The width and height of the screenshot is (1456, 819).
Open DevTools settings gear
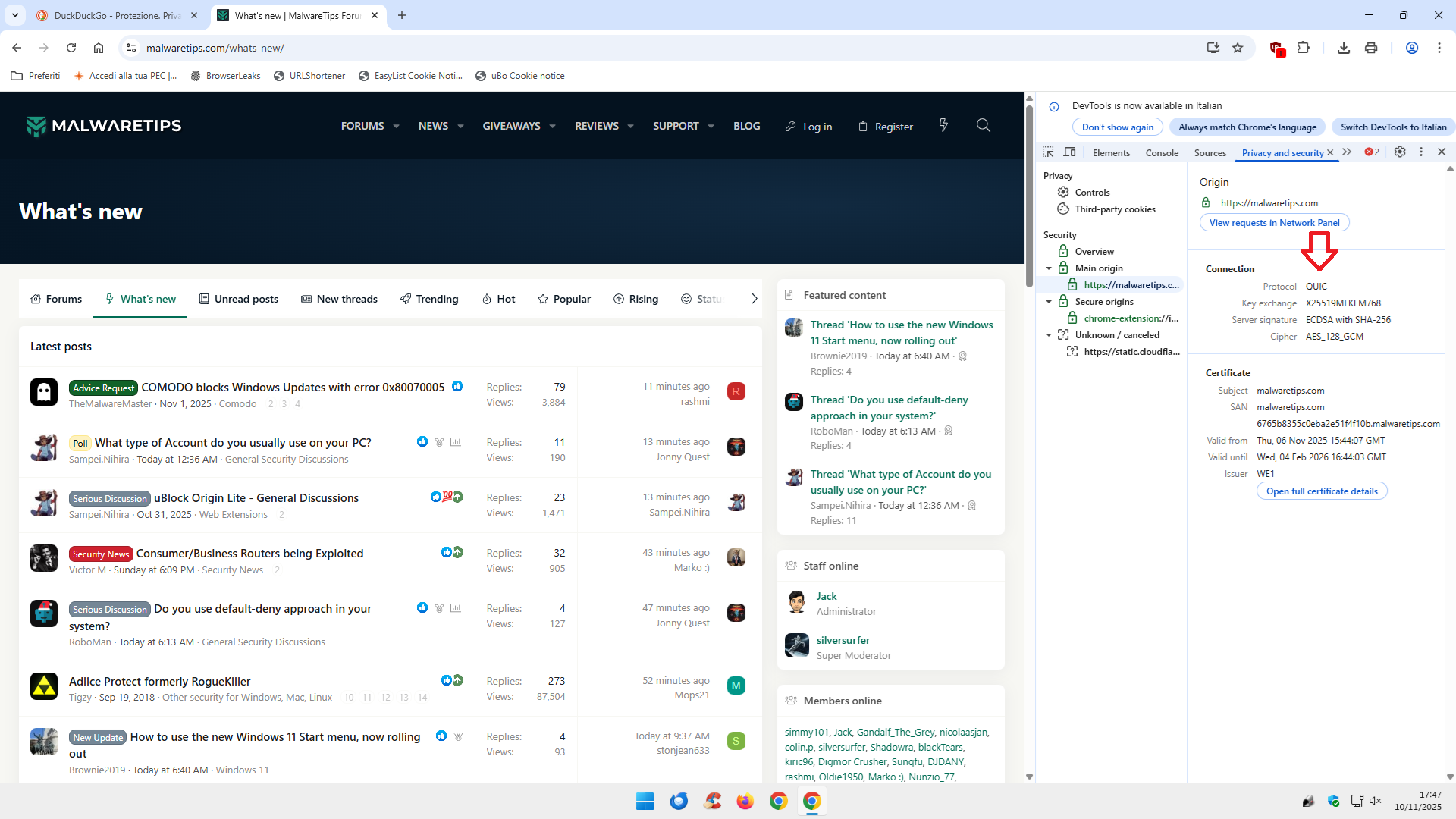pyautogui.click(x=1400, y=152)
